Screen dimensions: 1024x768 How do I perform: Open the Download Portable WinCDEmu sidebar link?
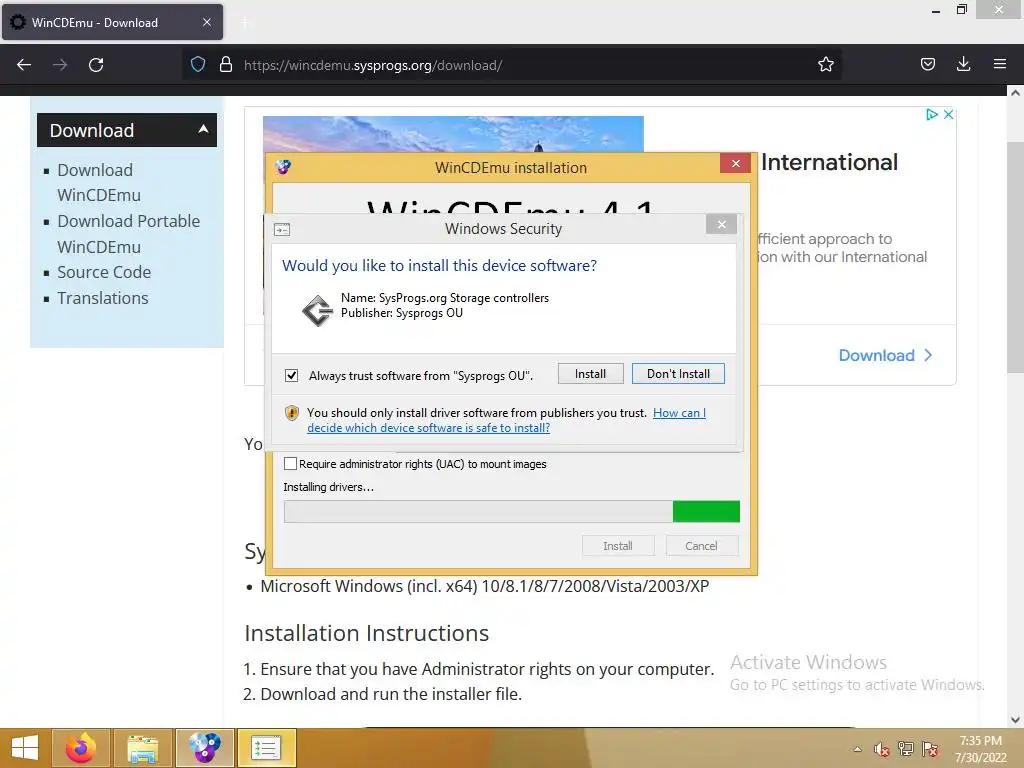point(128,234)
